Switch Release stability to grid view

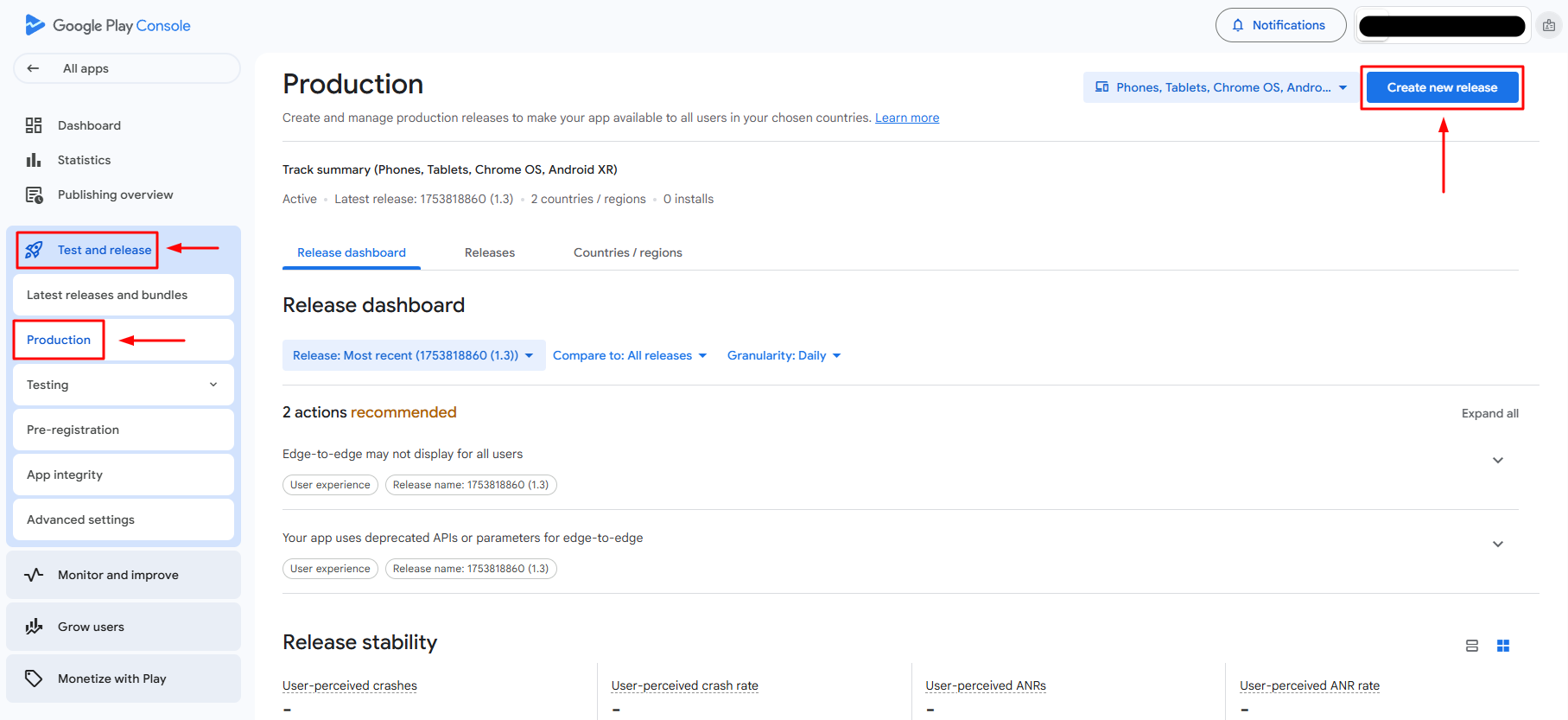coord(1503,646)
